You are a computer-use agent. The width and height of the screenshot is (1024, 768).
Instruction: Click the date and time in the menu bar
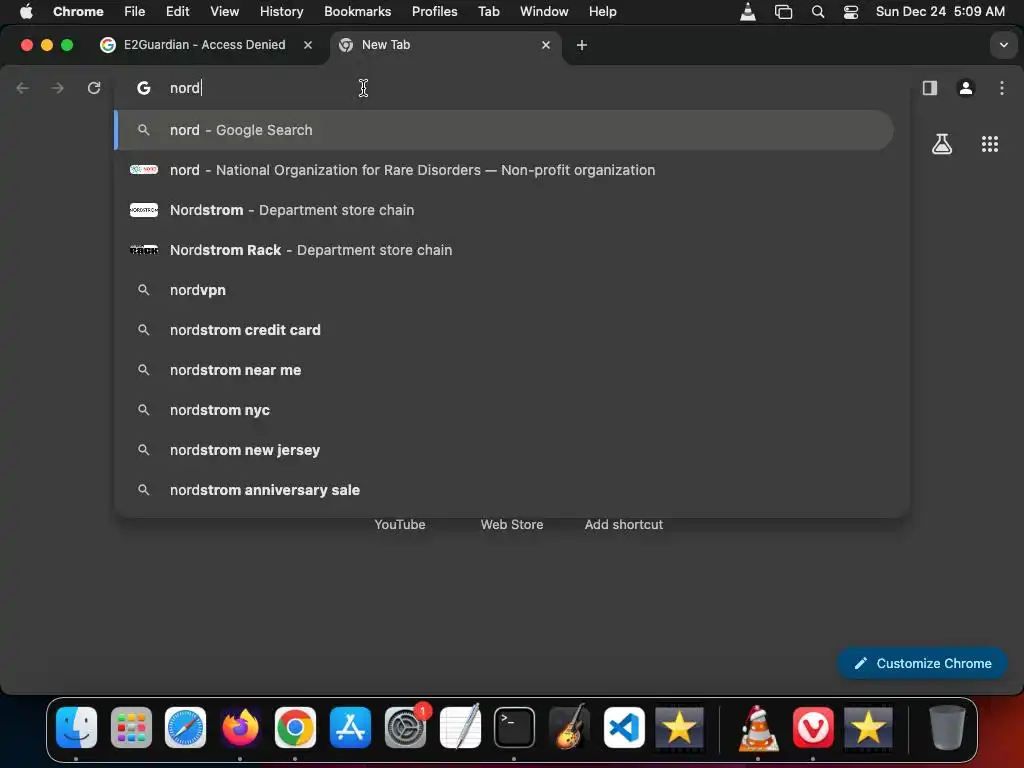pyautogui.click(x=940, y=11)
